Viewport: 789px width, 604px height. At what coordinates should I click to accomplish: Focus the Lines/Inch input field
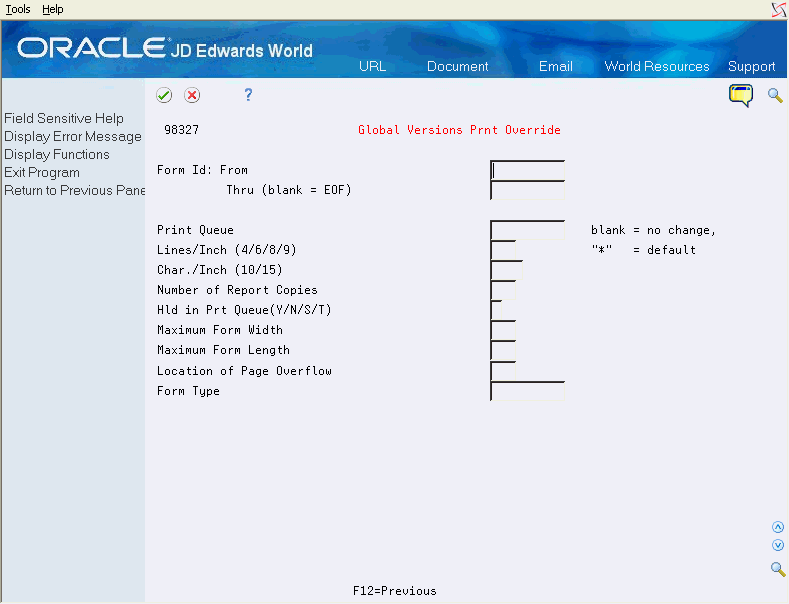pos(503,250)
